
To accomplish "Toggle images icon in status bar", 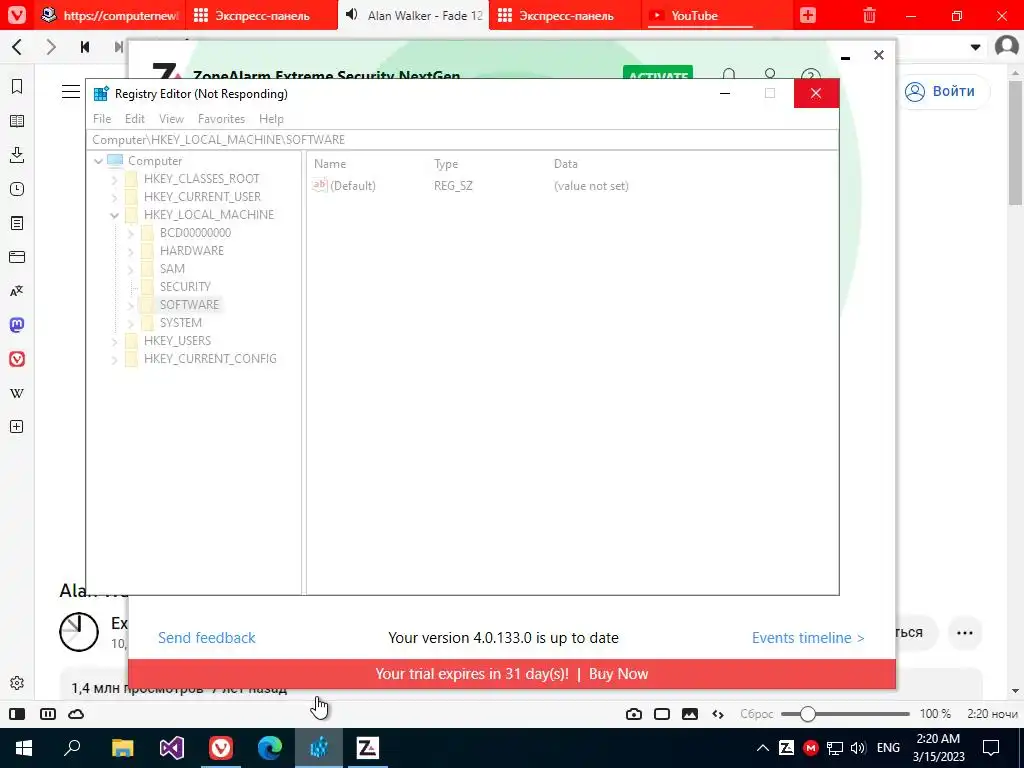I will (690, 714).
